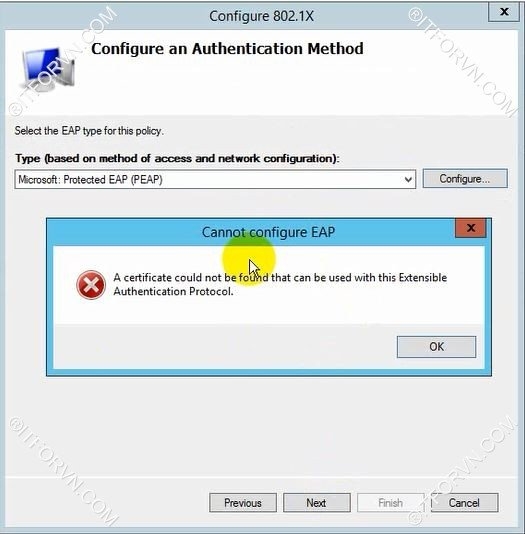Viewport: 525px width, 534px height.
Task: Advance with the Next button
Action: pos(317,503)
